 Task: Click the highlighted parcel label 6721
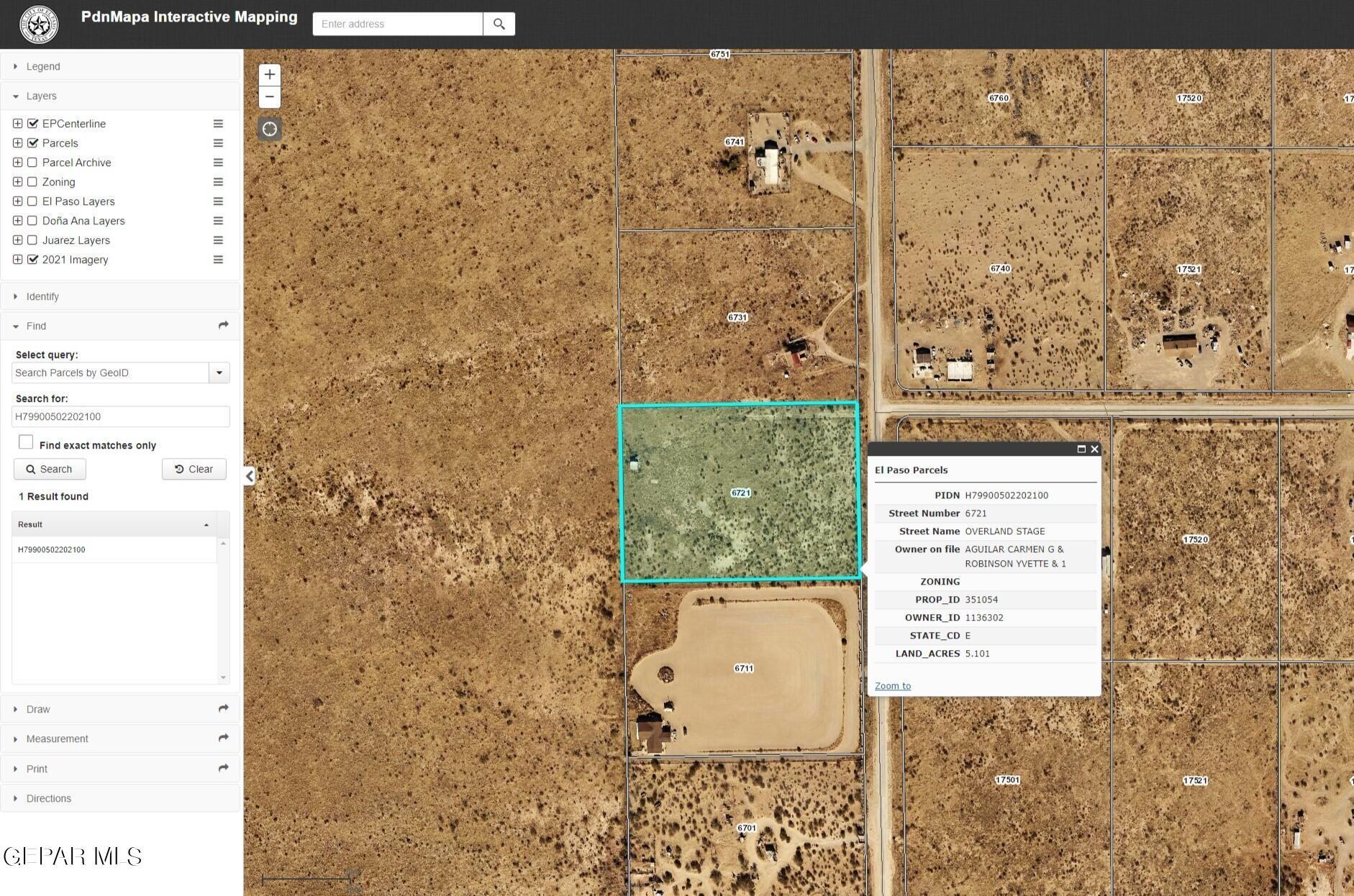(740, 493)
